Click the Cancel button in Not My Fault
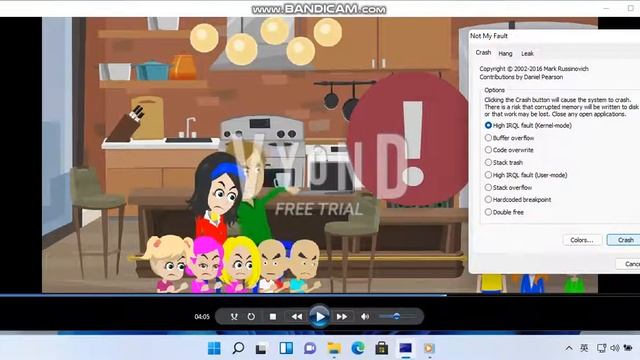The image size is (640, 360). (628, 264)
